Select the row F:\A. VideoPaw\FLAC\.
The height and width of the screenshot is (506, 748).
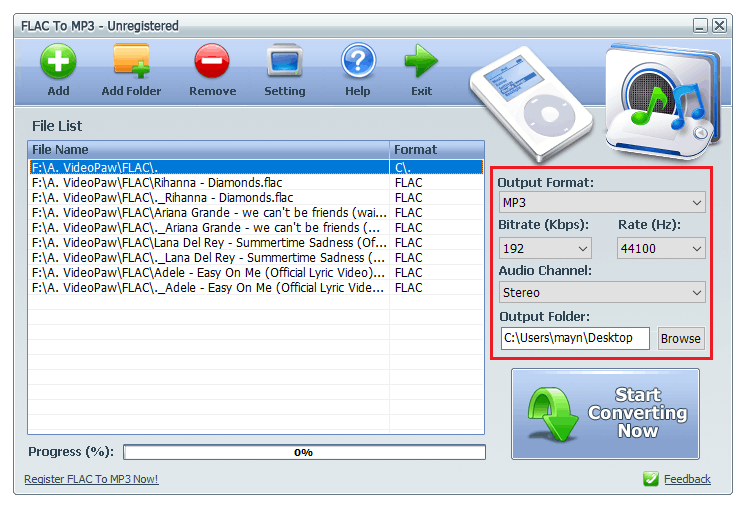(256, 167)
